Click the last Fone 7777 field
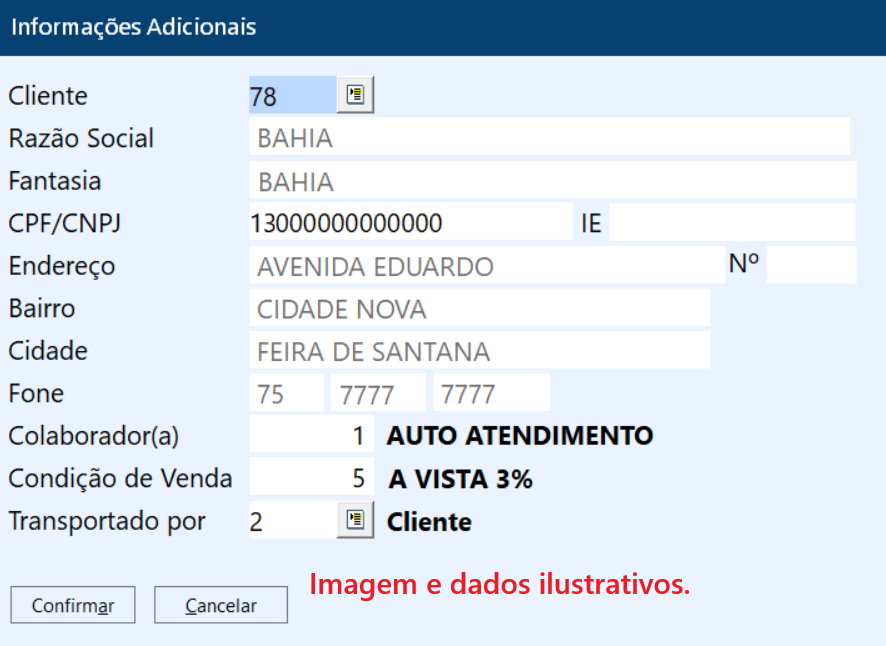This screenshot has height=646, width=886. click(x=492, y=392)
